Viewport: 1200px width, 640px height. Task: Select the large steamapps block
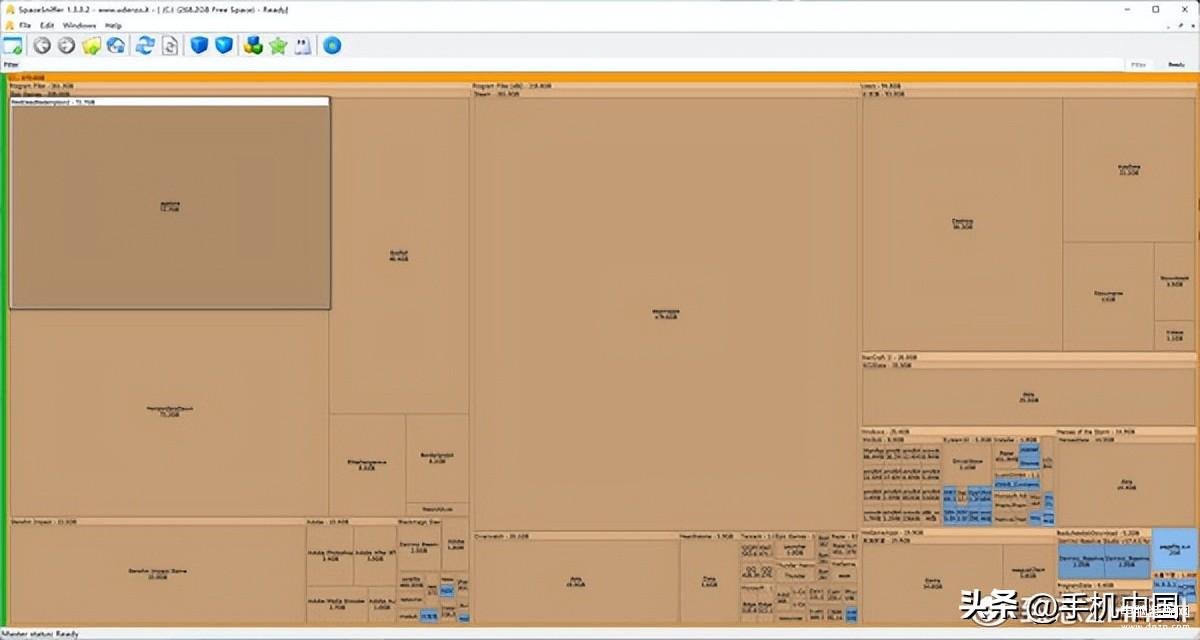666,313
